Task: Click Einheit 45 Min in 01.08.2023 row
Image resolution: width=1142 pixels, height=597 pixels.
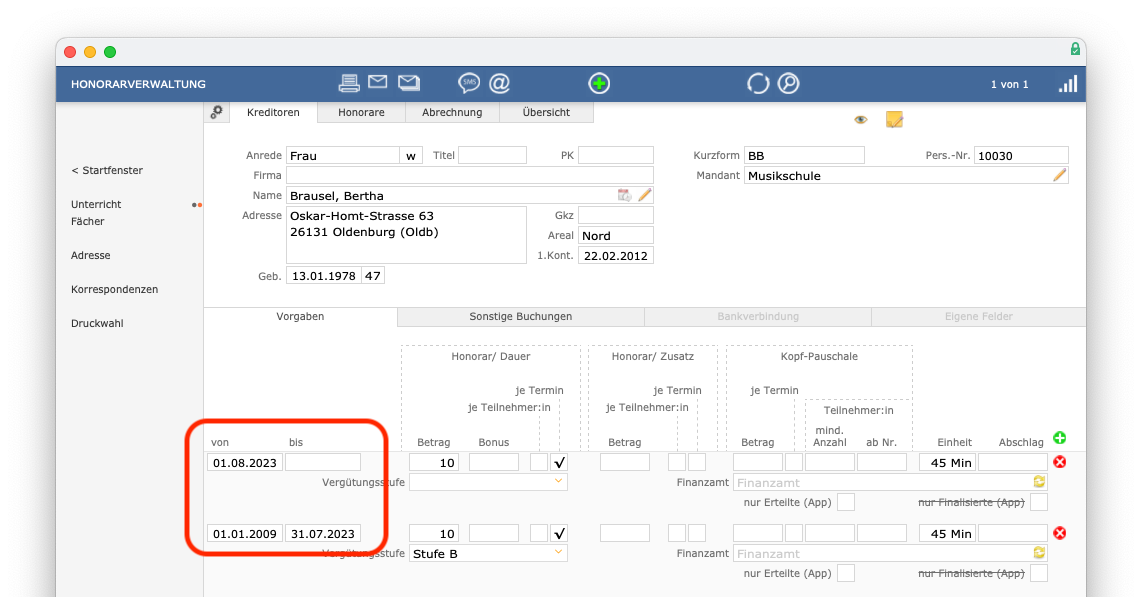Action: (x=948, y=462)
